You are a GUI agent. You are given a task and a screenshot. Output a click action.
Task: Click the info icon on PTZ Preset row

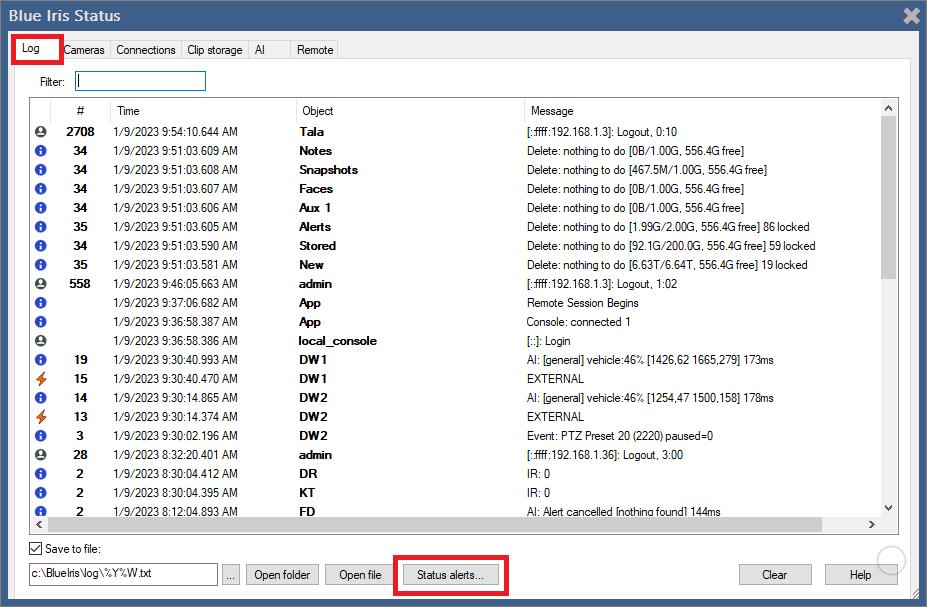click(x=40, y=436)
